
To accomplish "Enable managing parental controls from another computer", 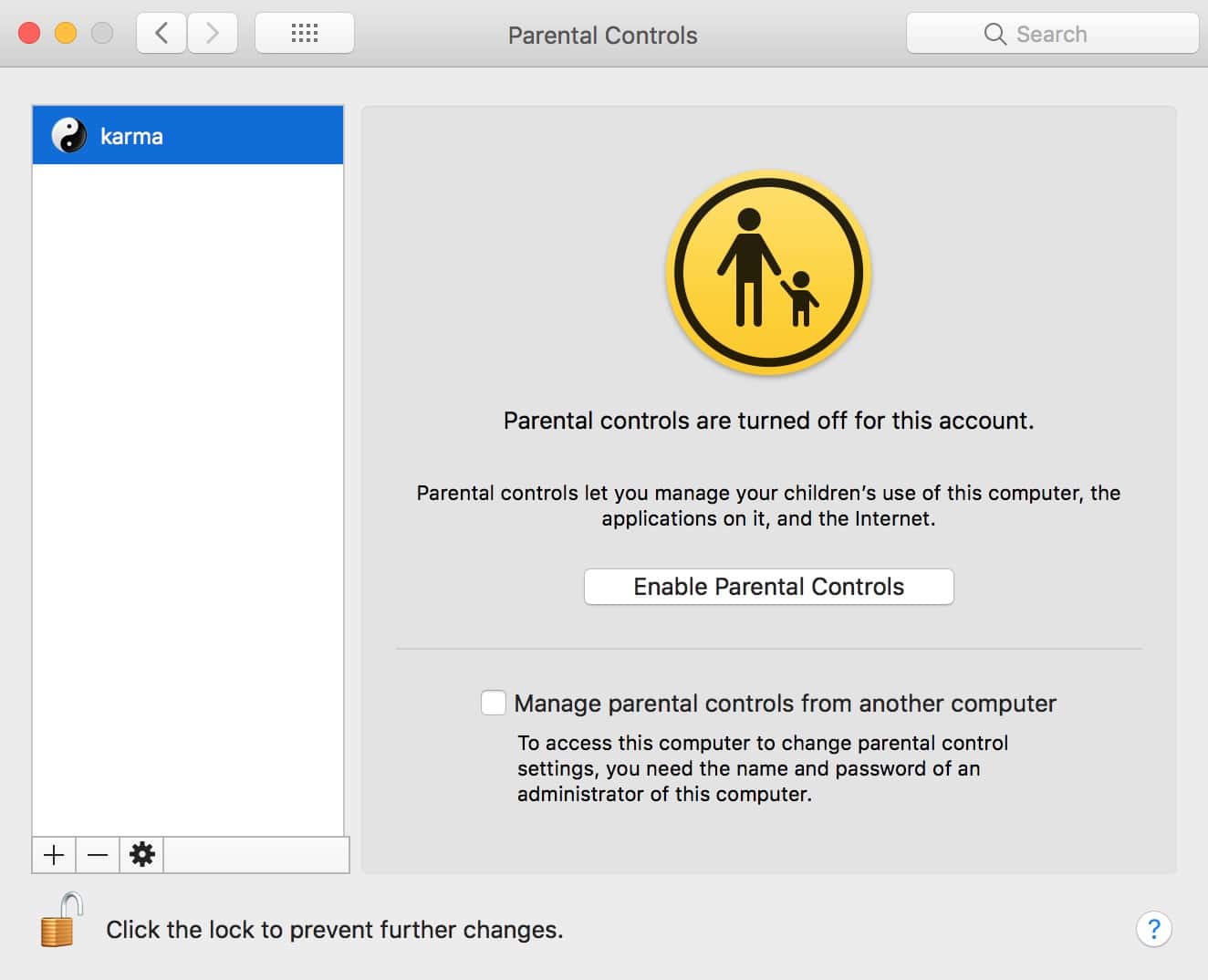I will tap(494, 703).
